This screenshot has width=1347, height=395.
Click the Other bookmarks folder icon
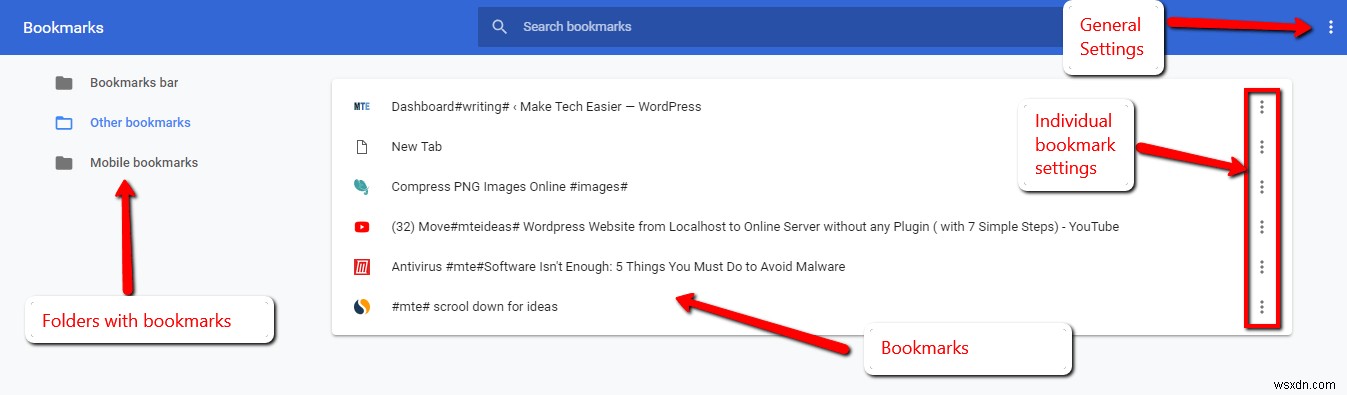point(64,123)
